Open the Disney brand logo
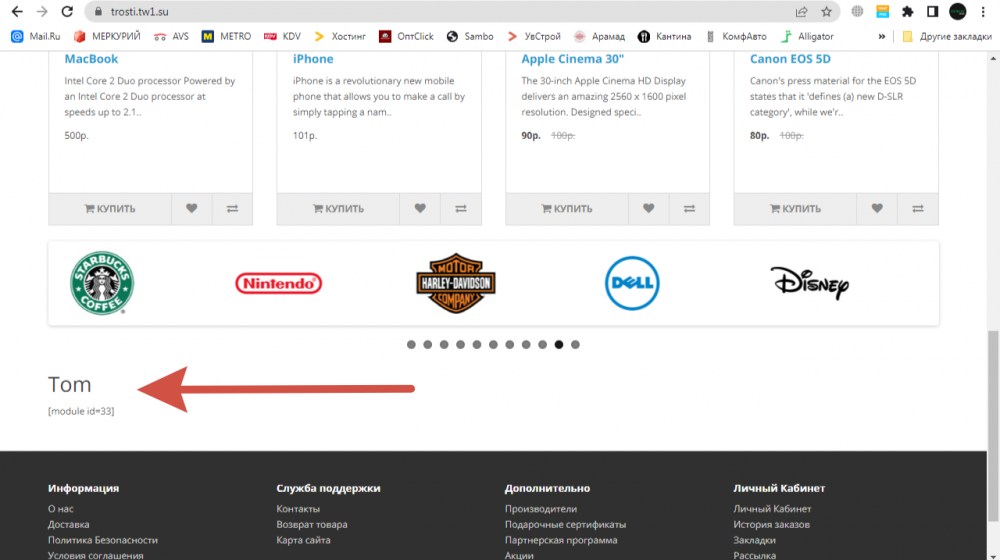 click(809, 283)
